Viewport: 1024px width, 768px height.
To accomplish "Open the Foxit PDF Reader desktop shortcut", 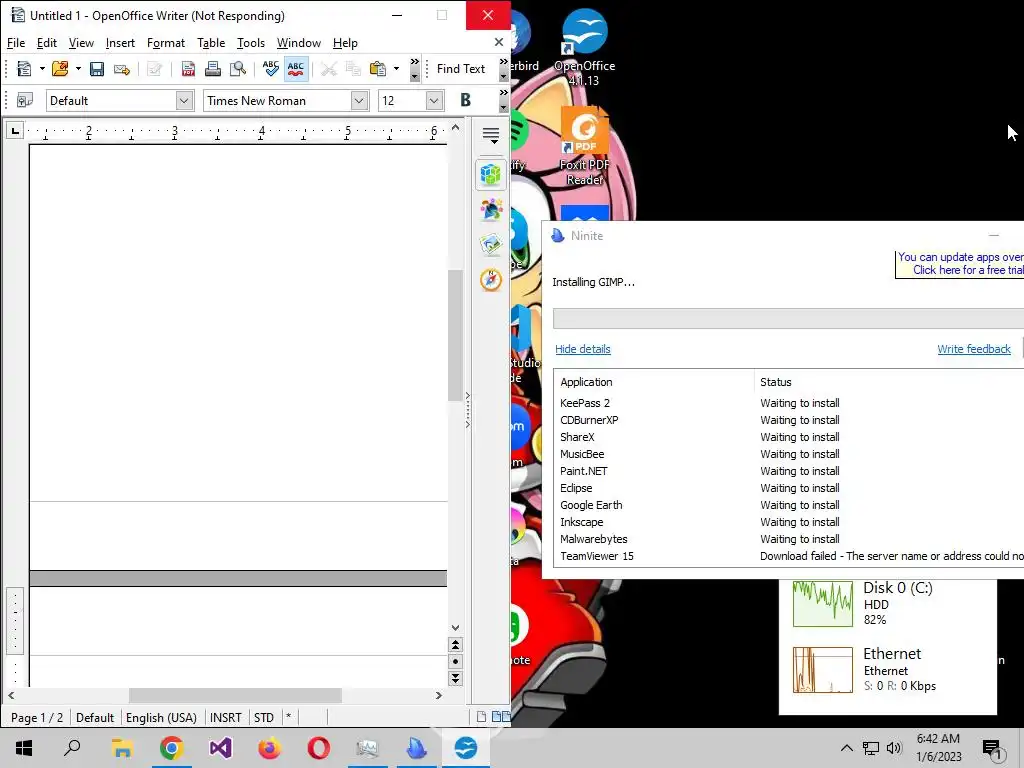I will [584, 147].
